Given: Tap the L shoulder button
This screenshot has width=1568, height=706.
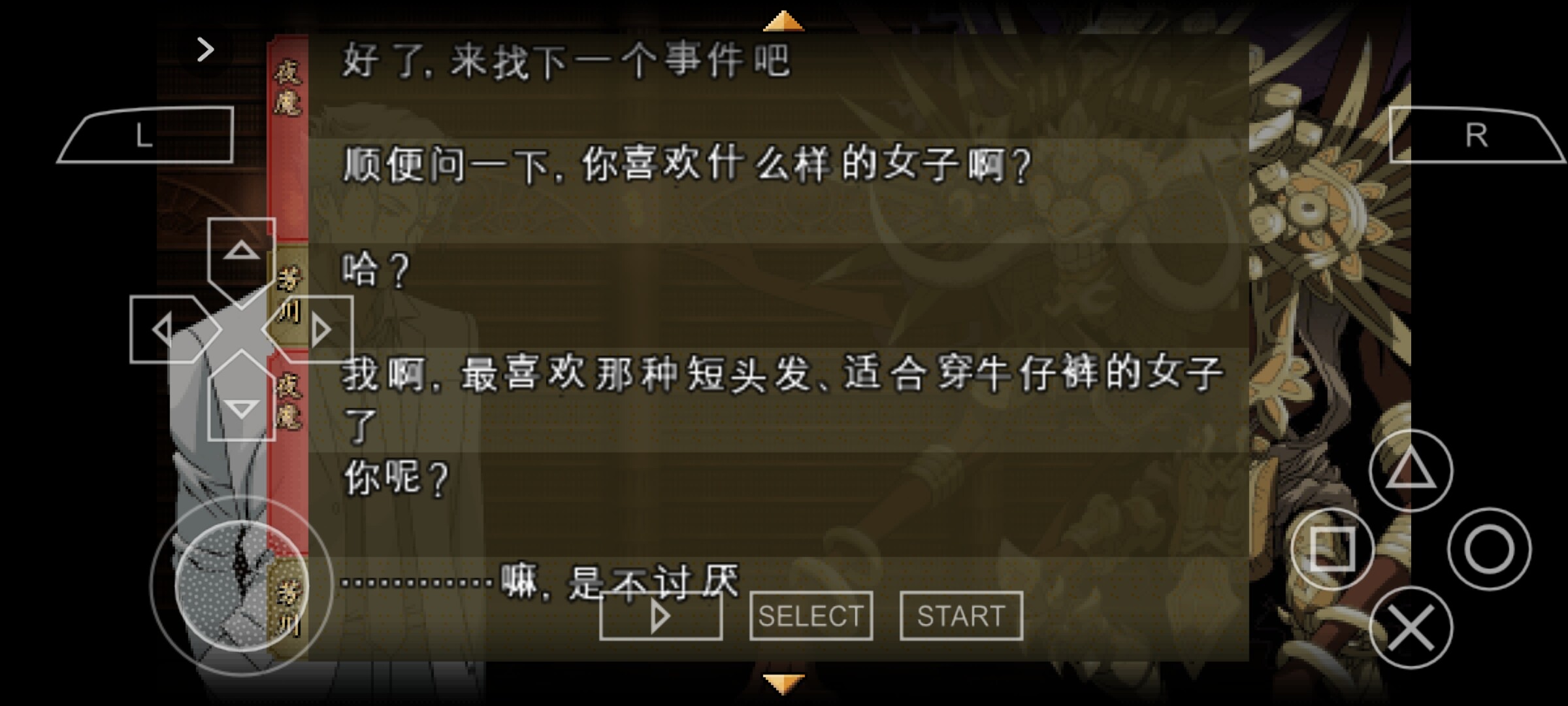Looking at the screenshot, I should 145,135.
